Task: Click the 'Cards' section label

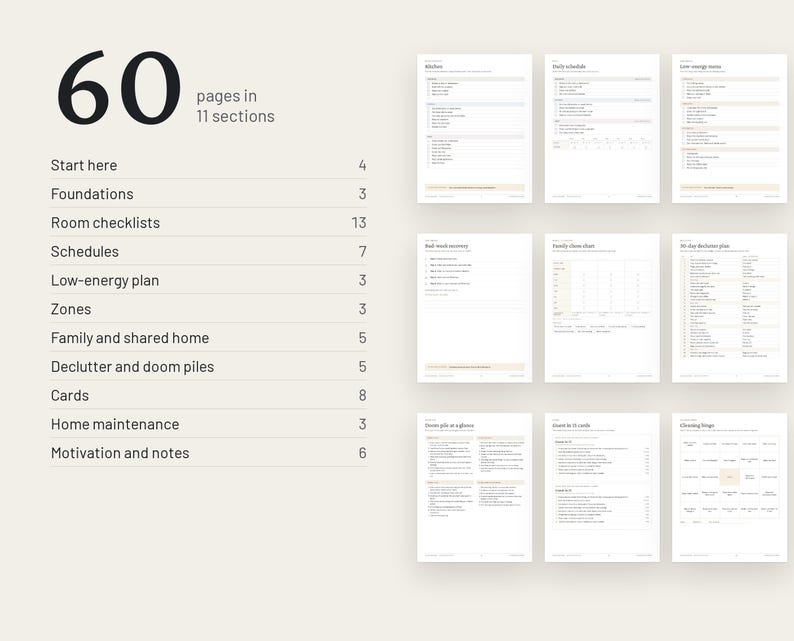Action: pyautogui.click(x=70, y=395)
